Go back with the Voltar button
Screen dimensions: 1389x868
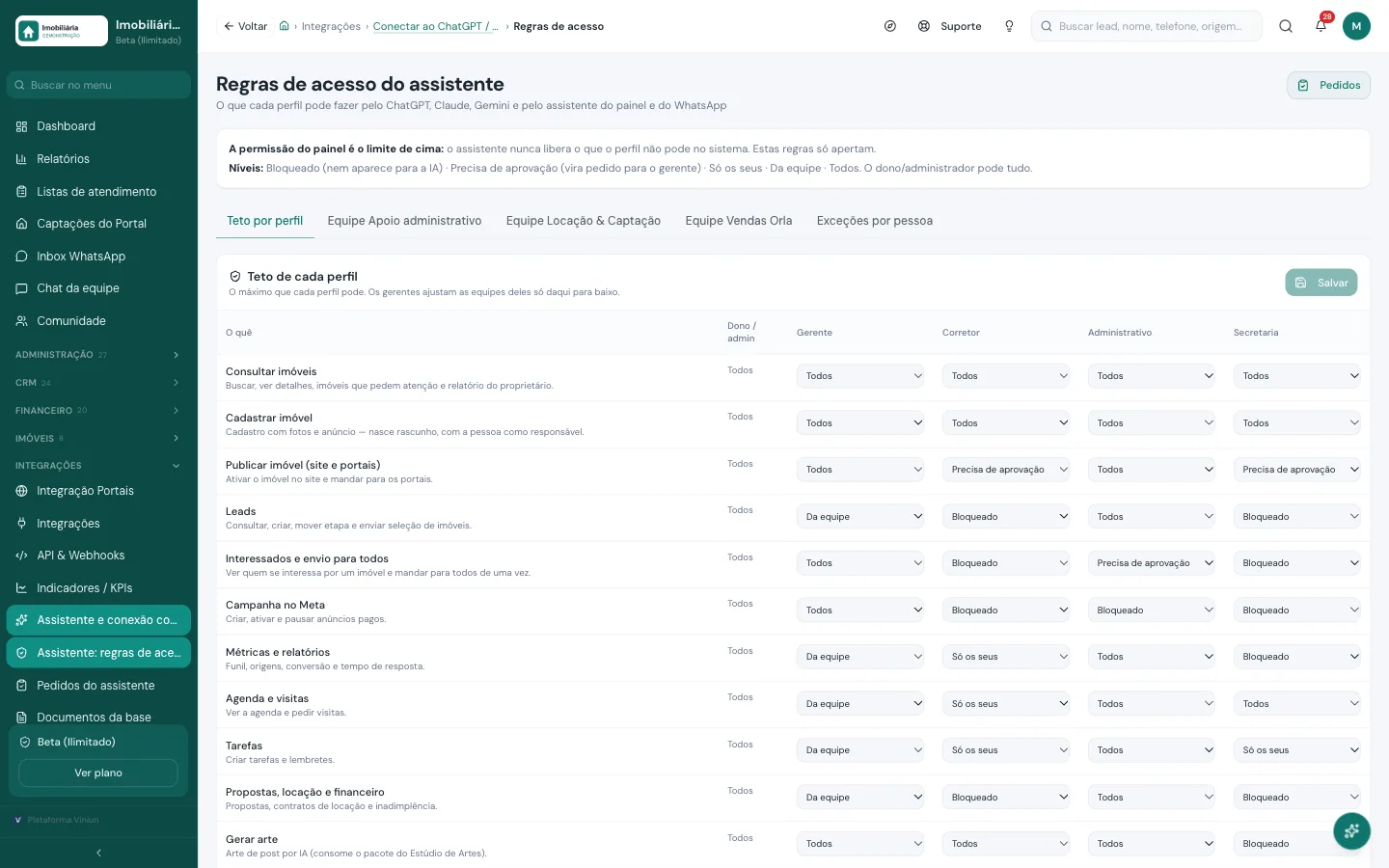[x=246, y=26]
